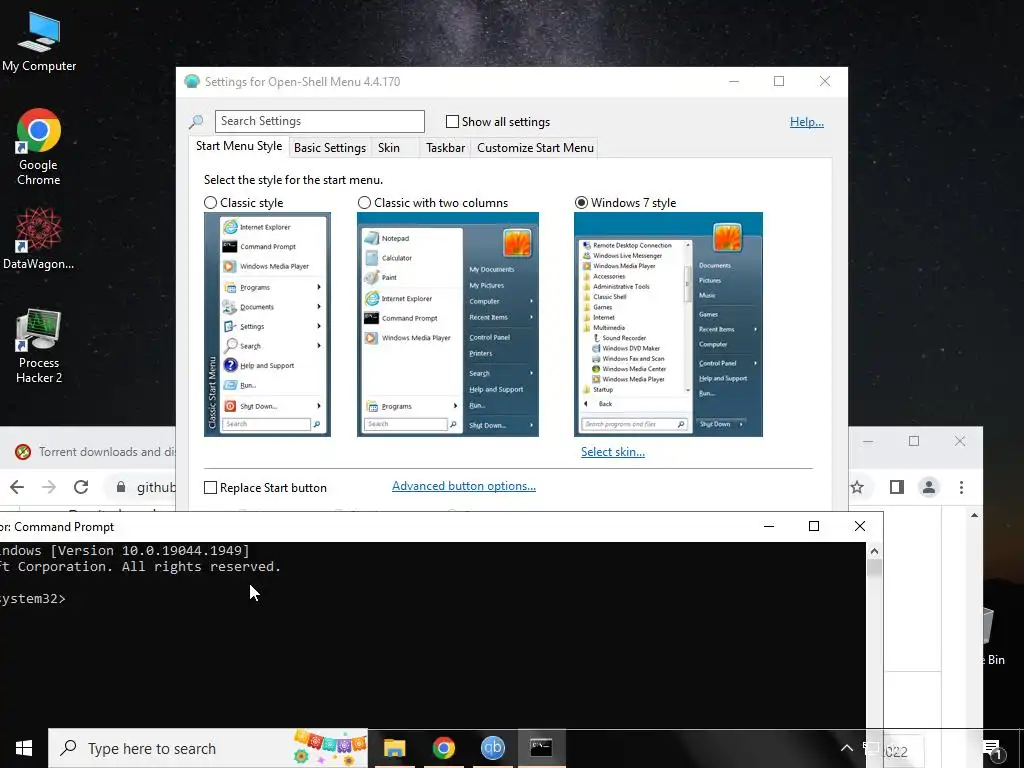1024x768 pixels.
Task: Maximize the Open-Shell settings window
Action: [x=779, y=82]
